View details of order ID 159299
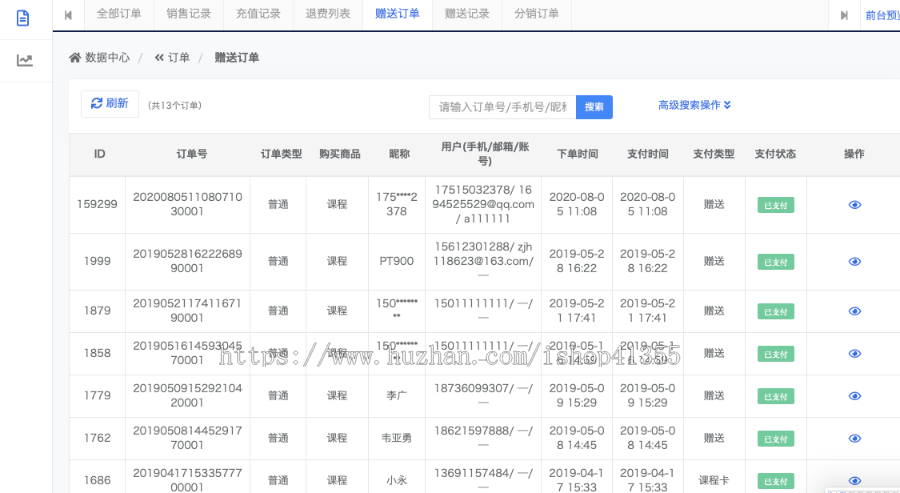The width and height of the screenshot is (900, 493). [x=854, y=205]
